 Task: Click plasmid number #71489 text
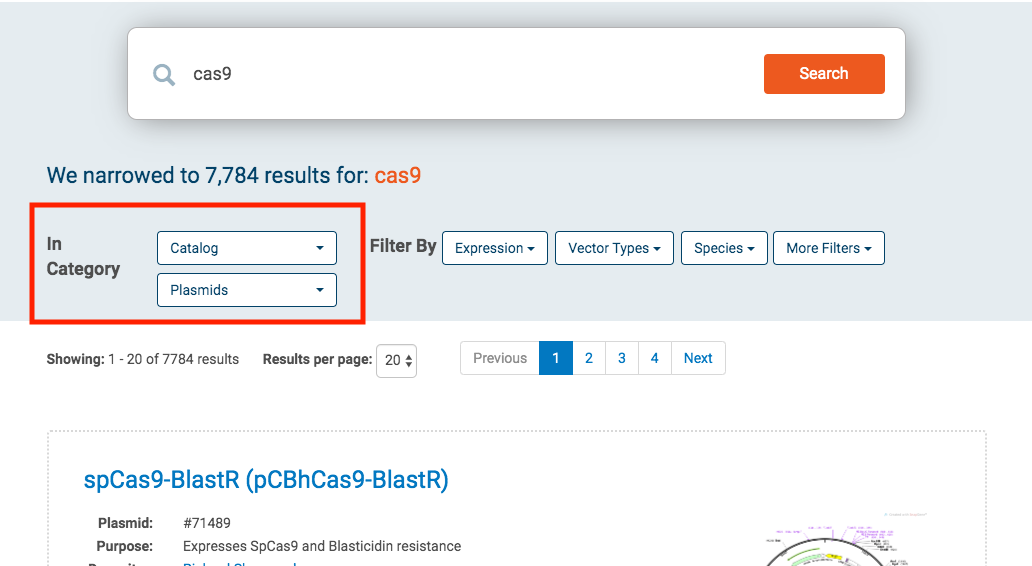pos(207,523)
